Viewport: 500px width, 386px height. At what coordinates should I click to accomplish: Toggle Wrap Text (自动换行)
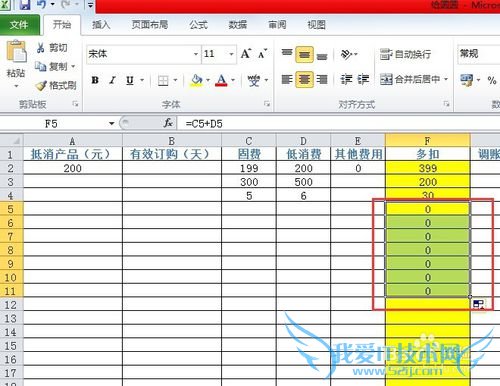coord(406,54)
